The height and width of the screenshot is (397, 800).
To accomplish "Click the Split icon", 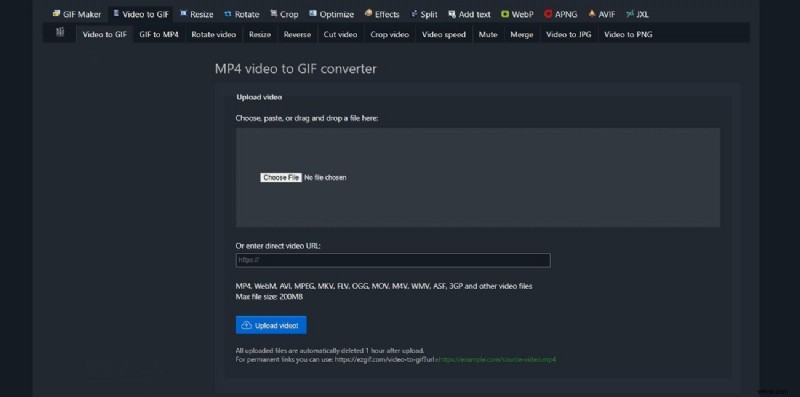I will pyautogui.click(x=414, y=14).
